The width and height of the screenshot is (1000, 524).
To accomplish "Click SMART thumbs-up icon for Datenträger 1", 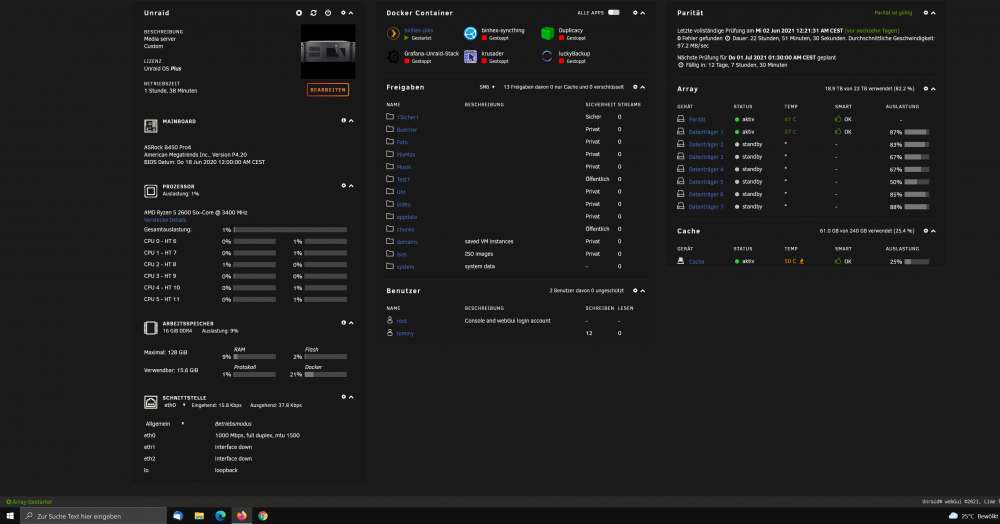I will click(x=837, y=131).
